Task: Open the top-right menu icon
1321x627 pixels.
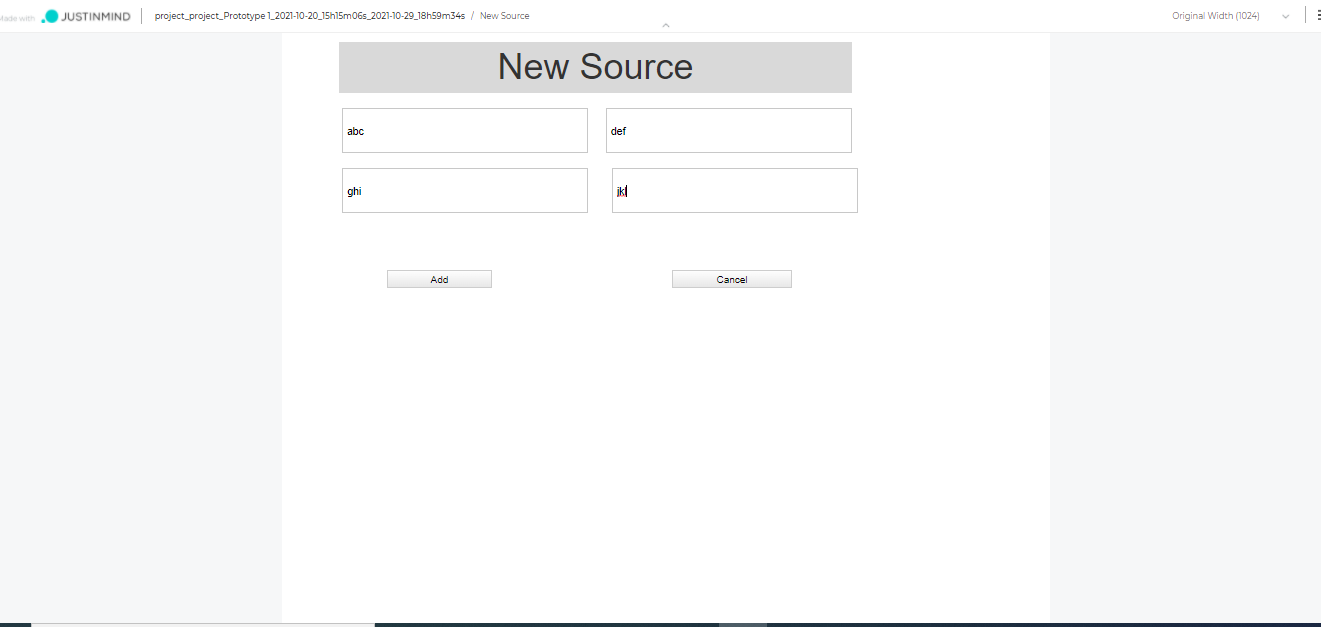Action: (1316, 16)
